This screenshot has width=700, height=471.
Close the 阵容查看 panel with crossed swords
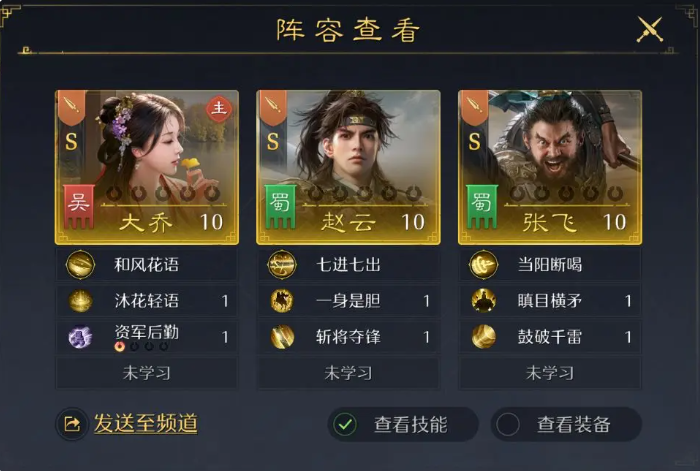tap(650, 29)
